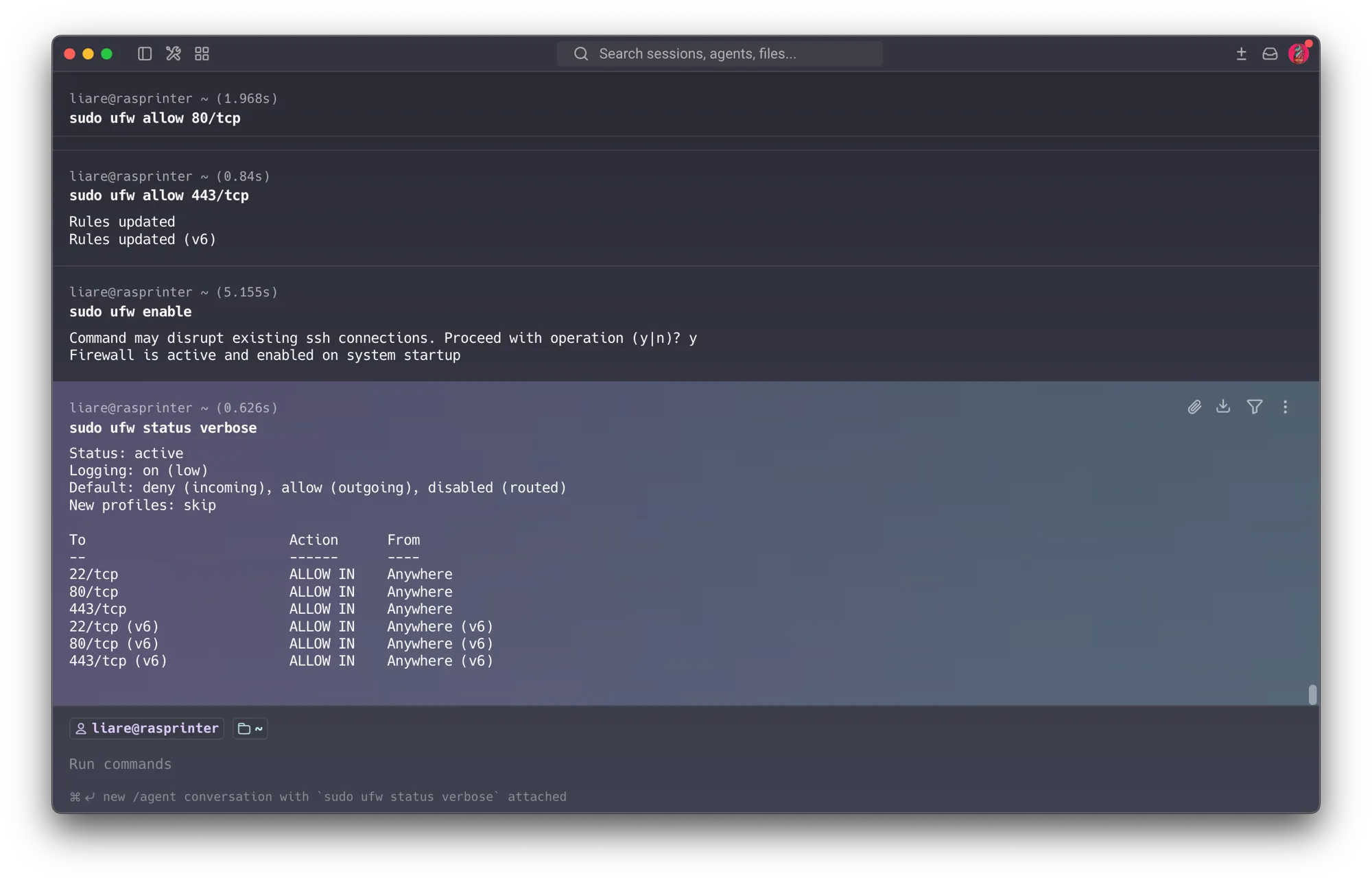
Task: Click the search magnifier icon
Action: click(581, 53)
